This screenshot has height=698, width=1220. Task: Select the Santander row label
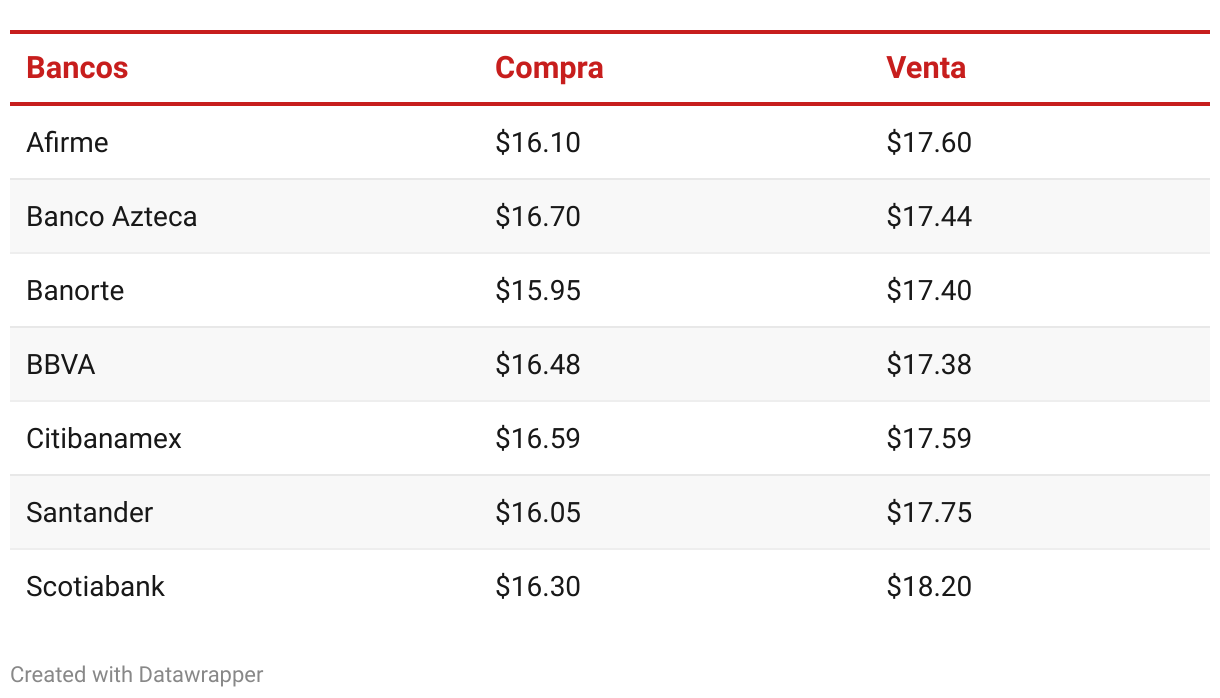(x=90, y=512)
